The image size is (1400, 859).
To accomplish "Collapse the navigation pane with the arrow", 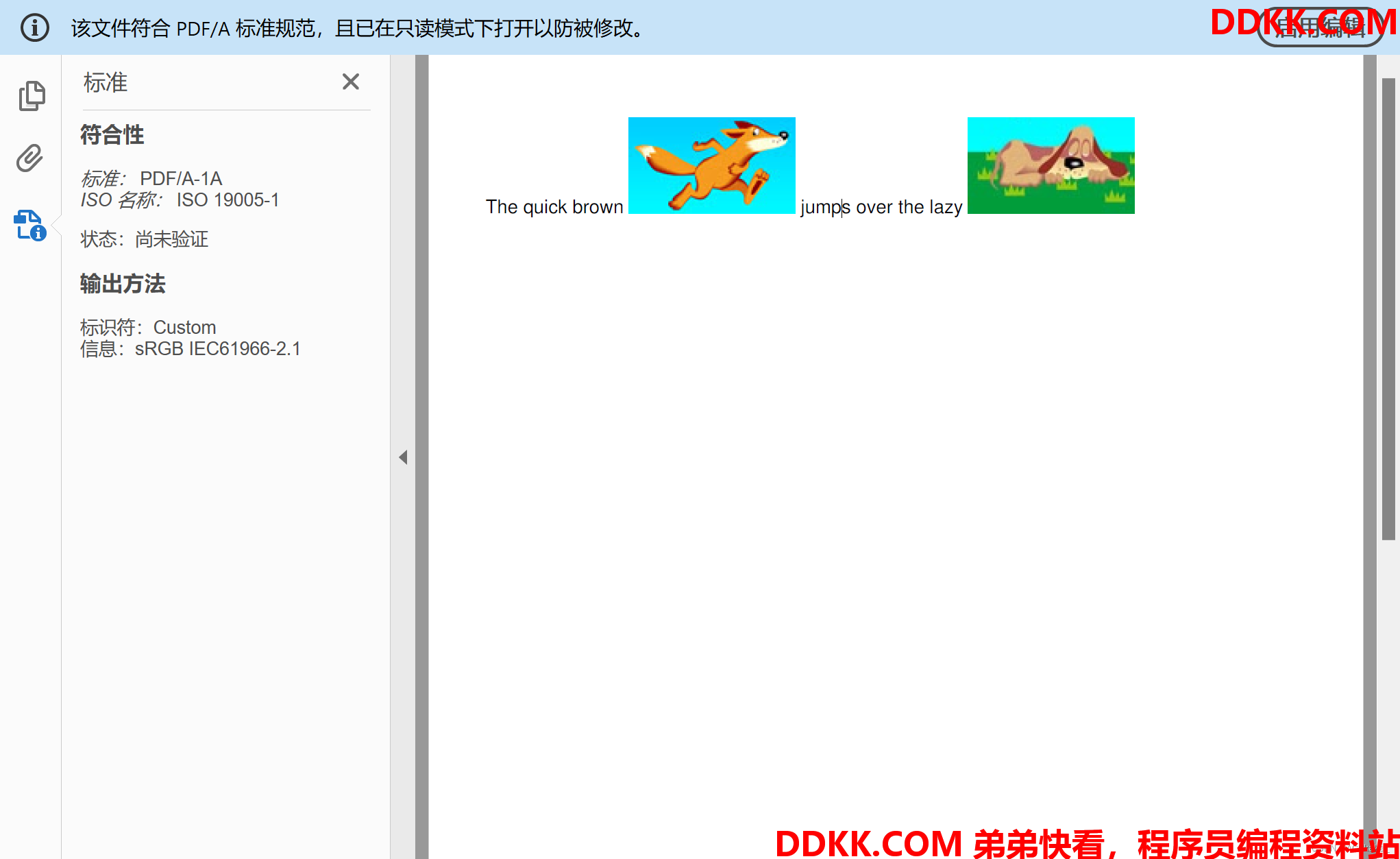I will tap(403, 457).
